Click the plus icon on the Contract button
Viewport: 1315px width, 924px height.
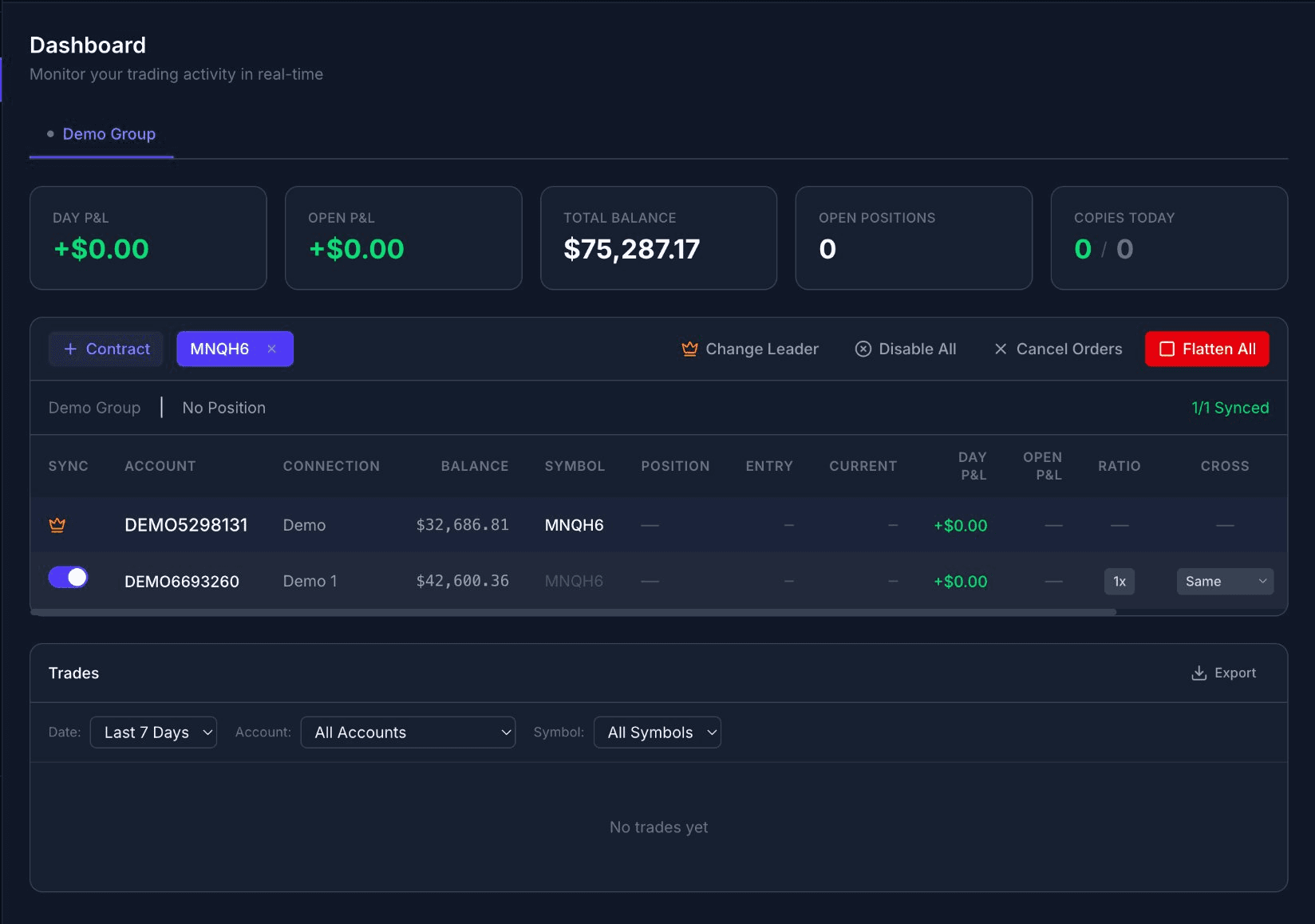(x=69, y=349)
